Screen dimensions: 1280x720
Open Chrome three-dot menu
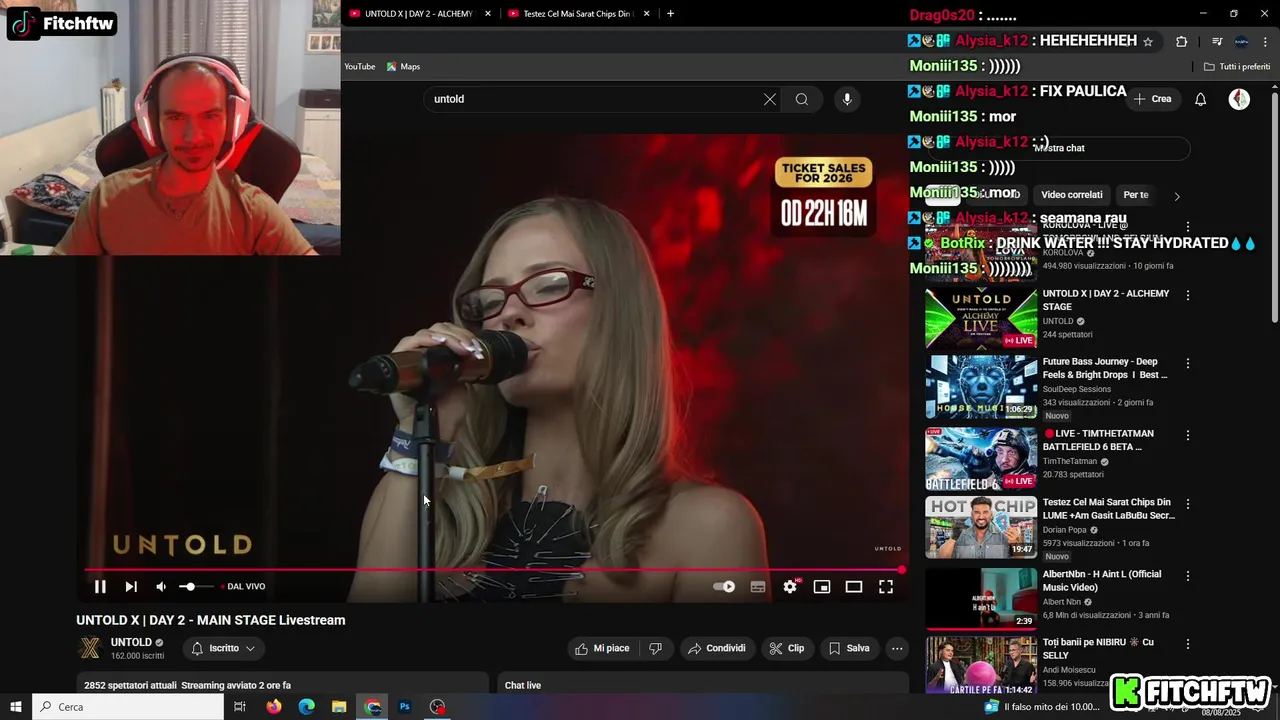pos(1266,41)
